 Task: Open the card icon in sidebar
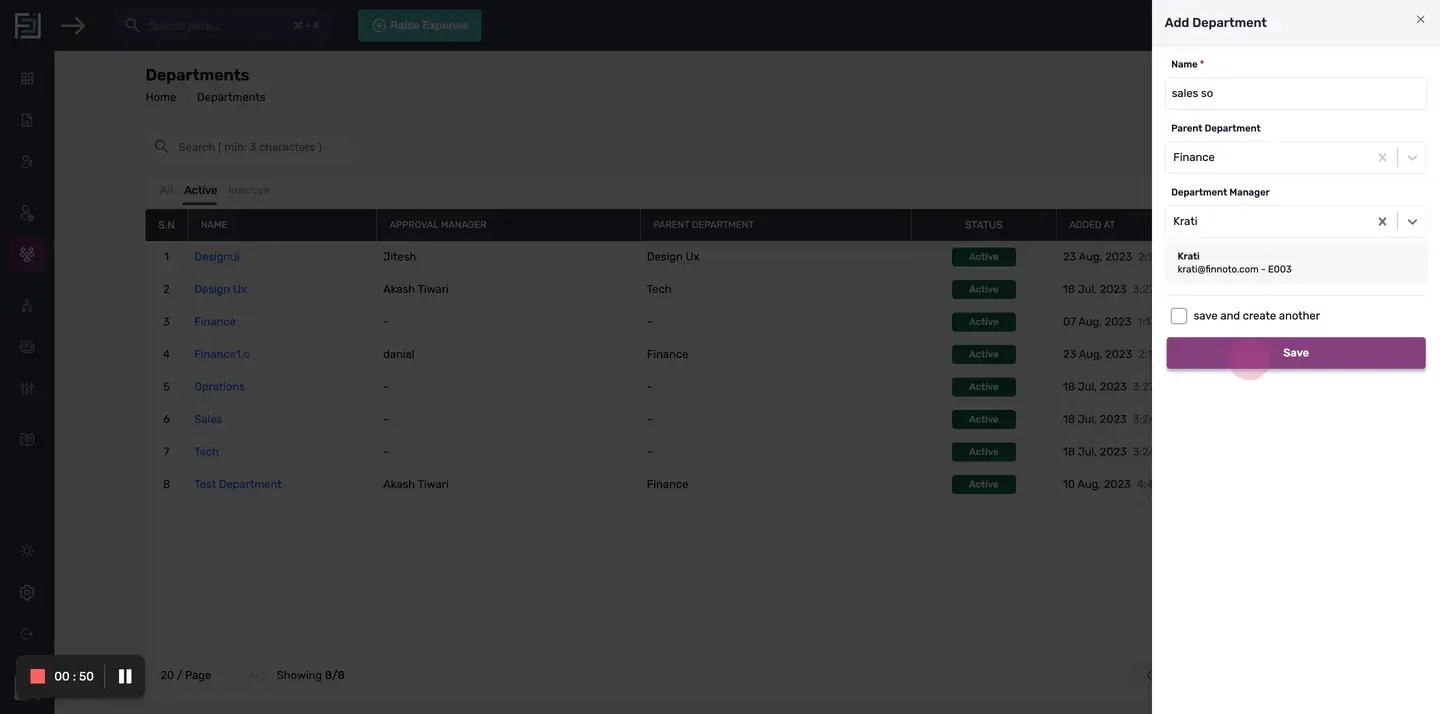pyautogui.click(x=27, y=347)
